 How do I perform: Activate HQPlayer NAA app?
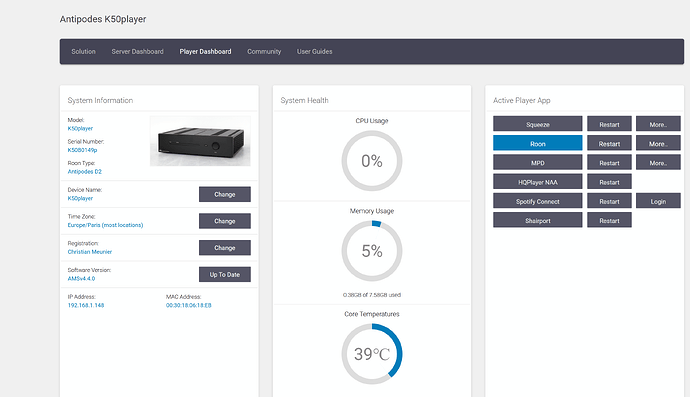[x=537, y=182]
